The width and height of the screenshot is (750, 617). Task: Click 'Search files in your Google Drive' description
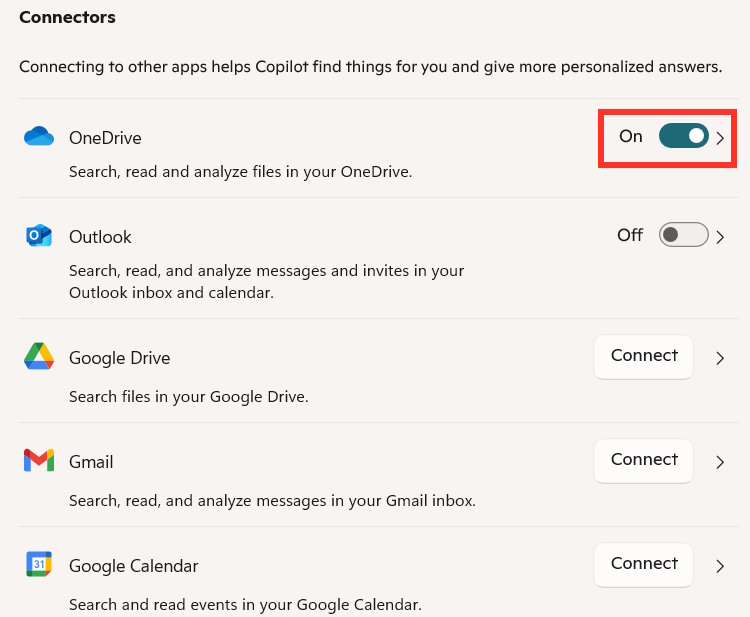point(188,397)
